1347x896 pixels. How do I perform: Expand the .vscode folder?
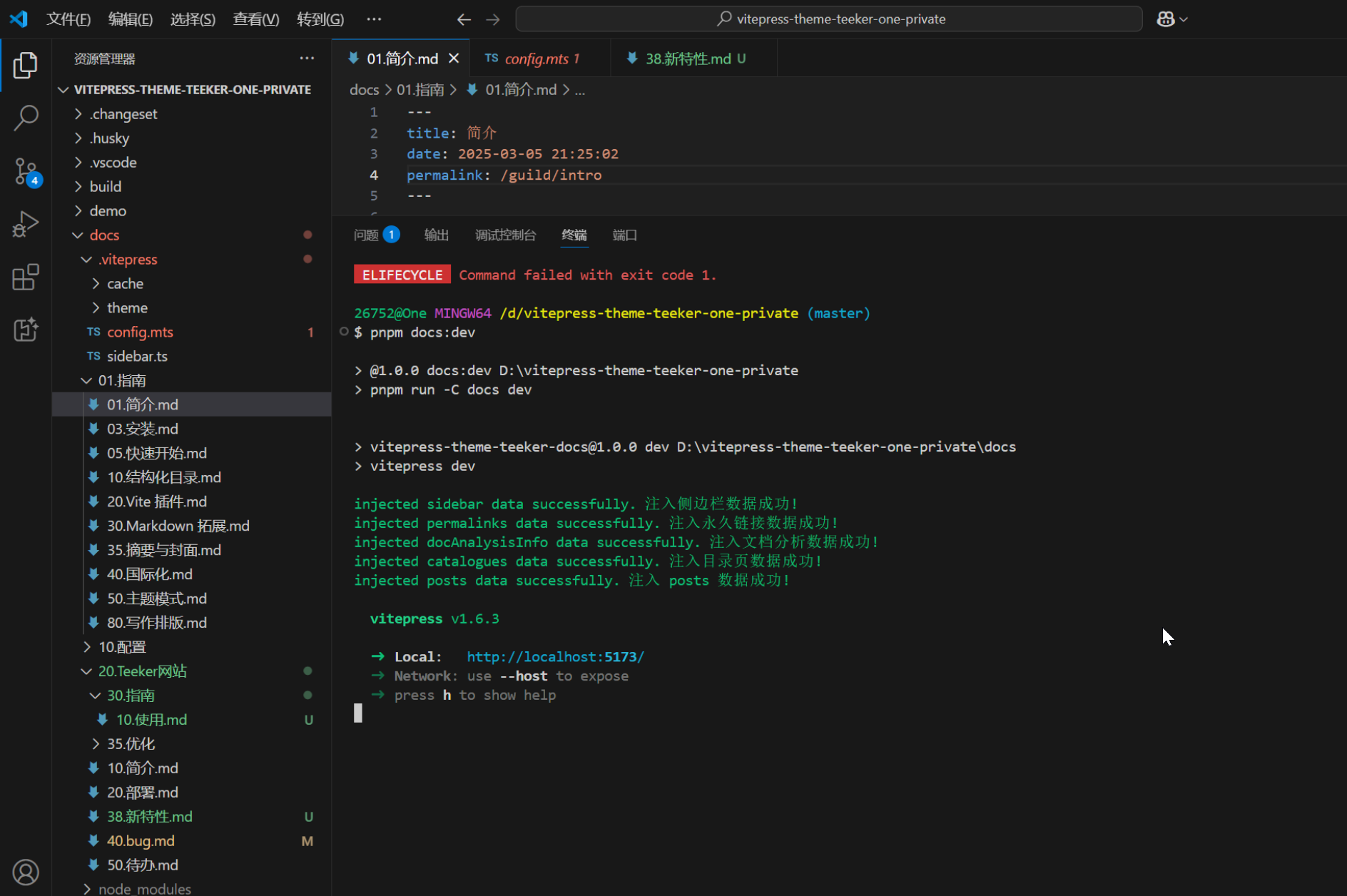click(x=191, y=162)
